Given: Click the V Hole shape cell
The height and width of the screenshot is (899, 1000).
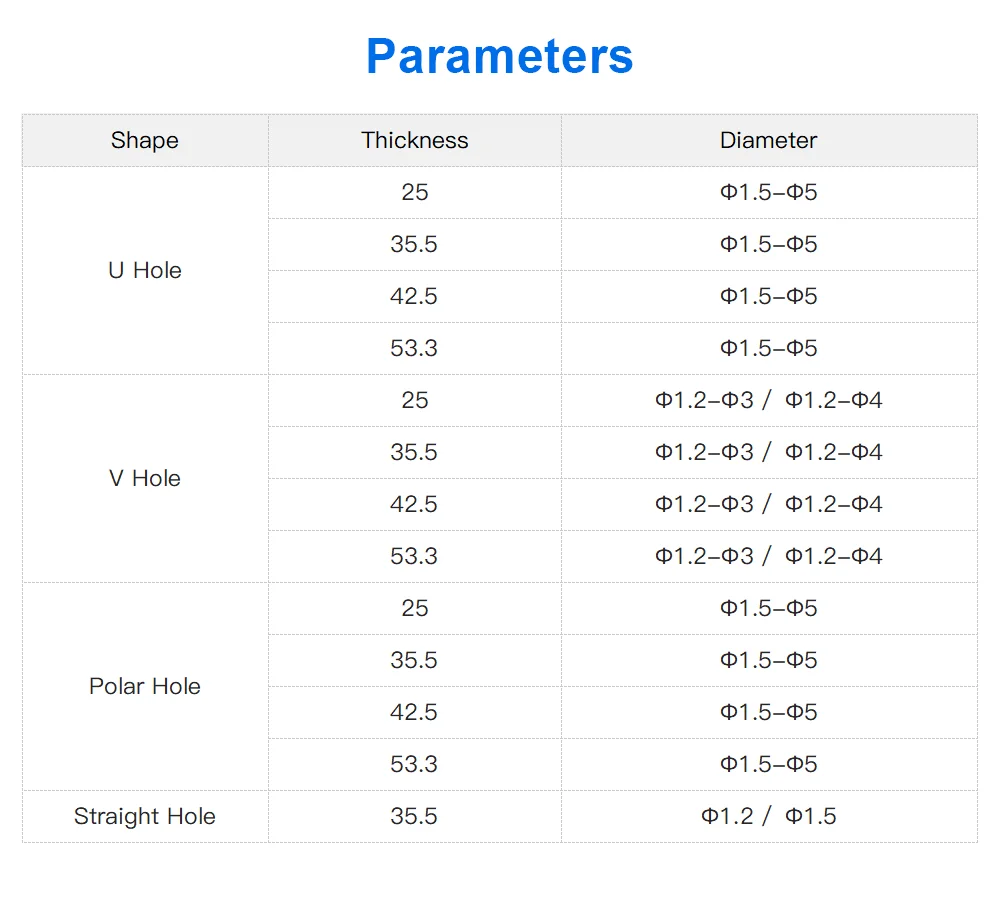Looking at the screenshot, I should (x=145, y=478).
